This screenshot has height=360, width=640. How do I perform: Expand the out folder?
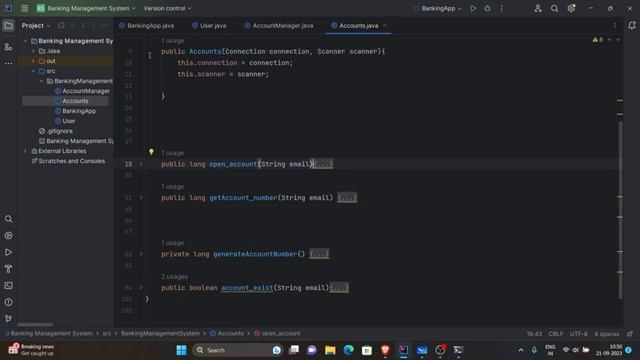pyautogui.click(x=33, y=61)
